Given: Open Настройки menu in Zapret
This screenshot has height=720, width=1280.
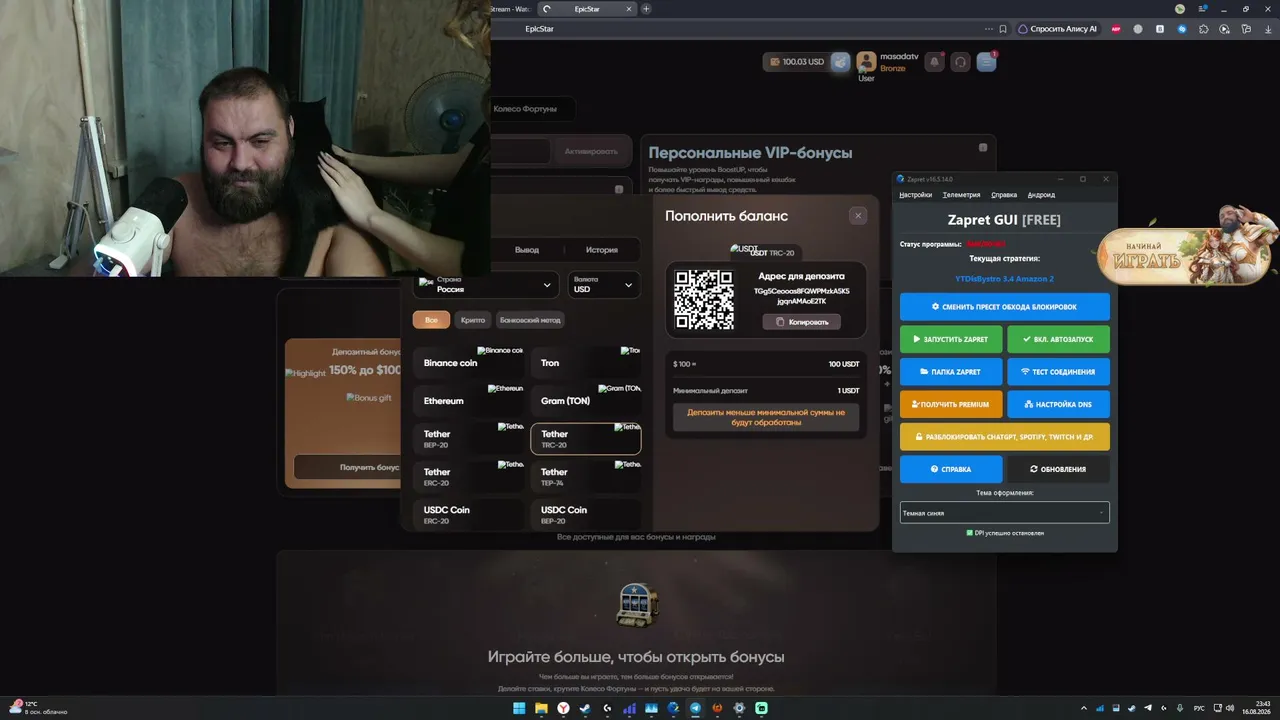Looking at the screenshot, I should click(x=915, y=195).
